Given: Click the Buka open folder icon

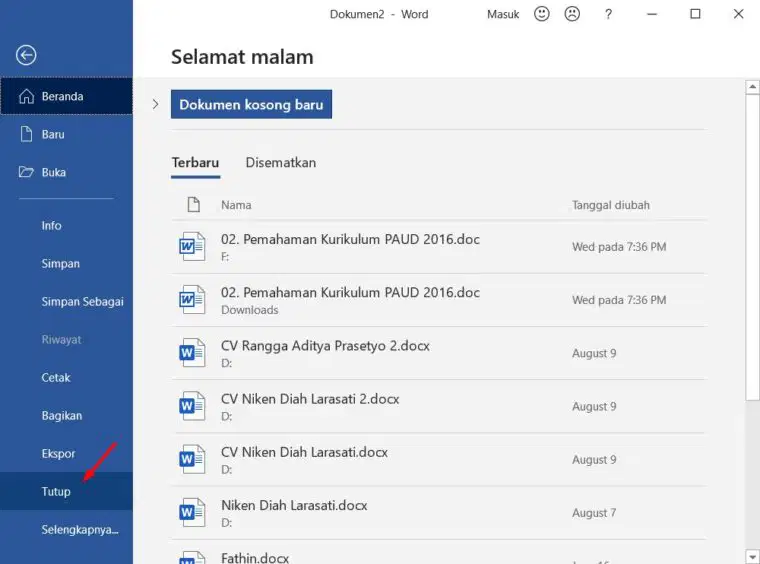Looking at the screenshot, I should pos(26,172).
